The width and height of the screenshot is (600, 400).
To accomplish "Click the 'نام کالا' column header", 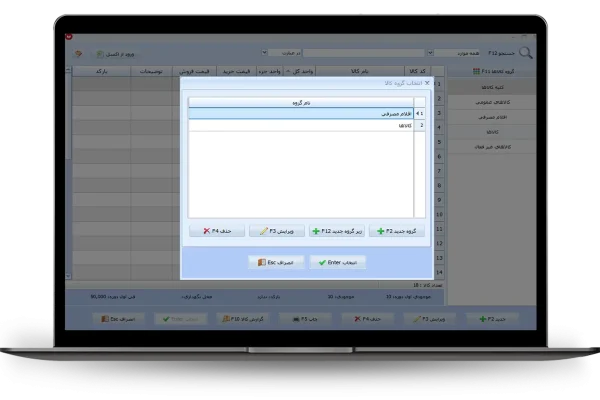I will pos(357,72).
